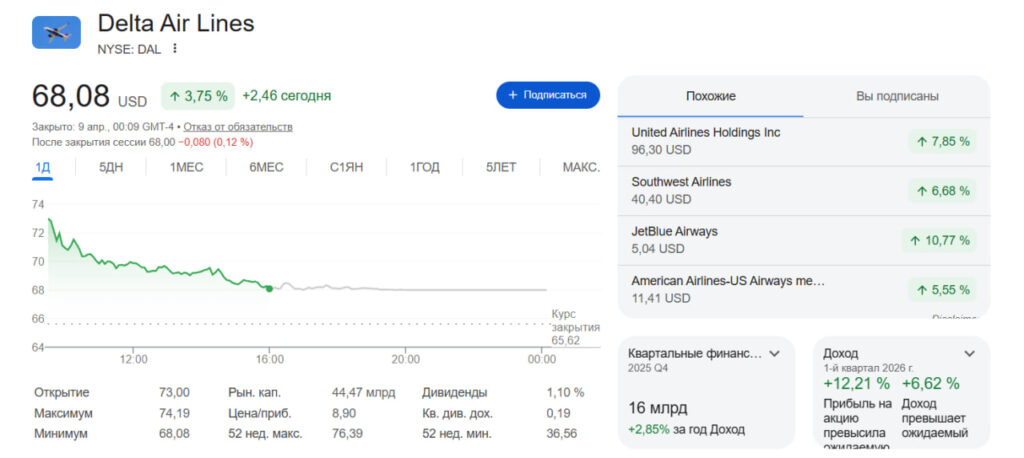The image size is (1024, 458).
Task: Switch to the Вы подписаны tab
Action: click(x=896, y=96)
